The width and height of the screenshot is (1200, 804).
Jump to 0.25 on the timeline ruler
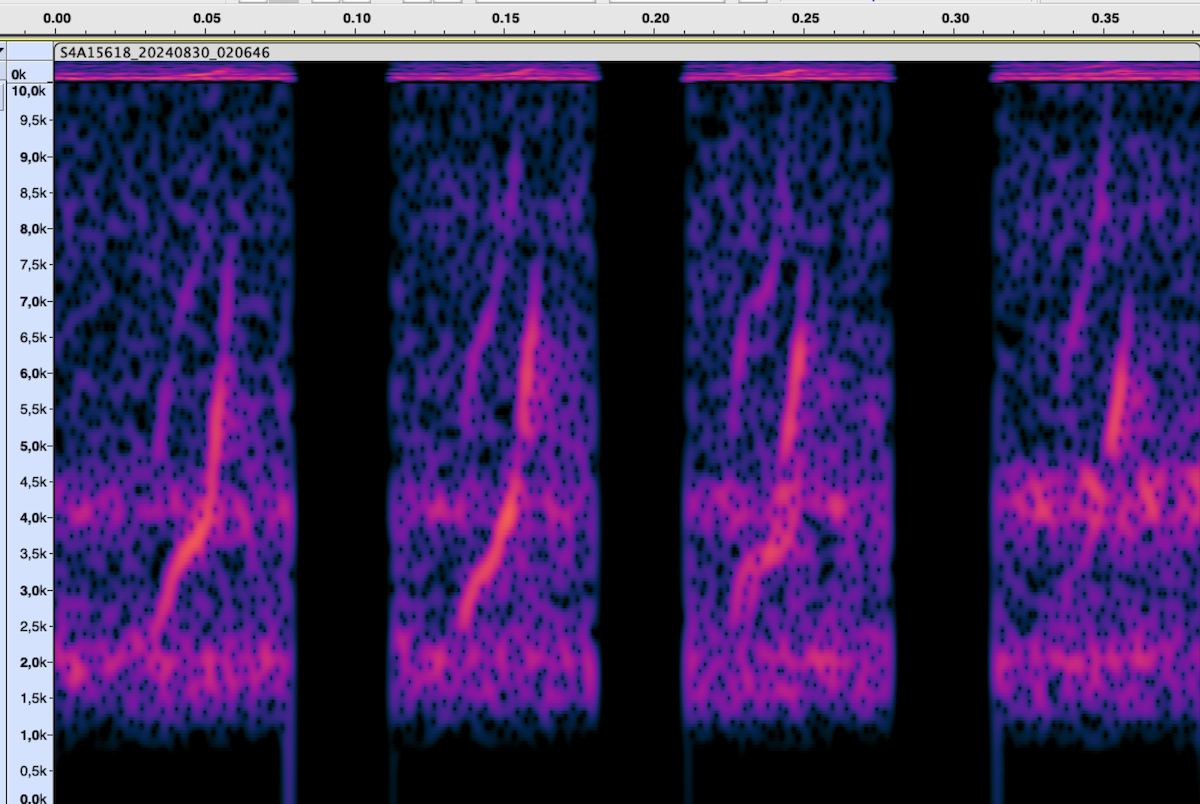pyautogui.click(x=805, y=18)
